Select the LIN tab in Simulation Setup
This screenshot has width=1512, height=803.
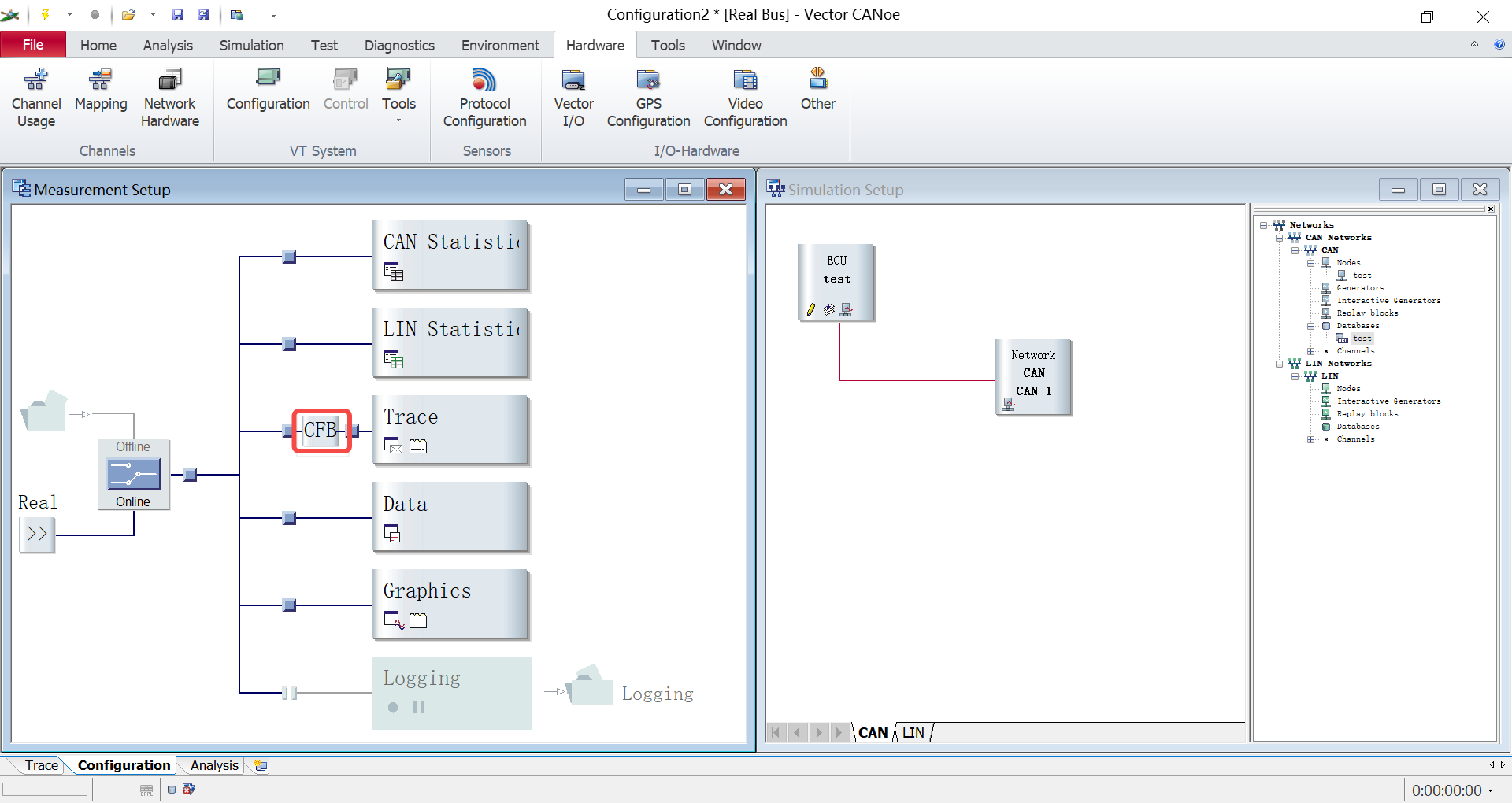[913, 732]
